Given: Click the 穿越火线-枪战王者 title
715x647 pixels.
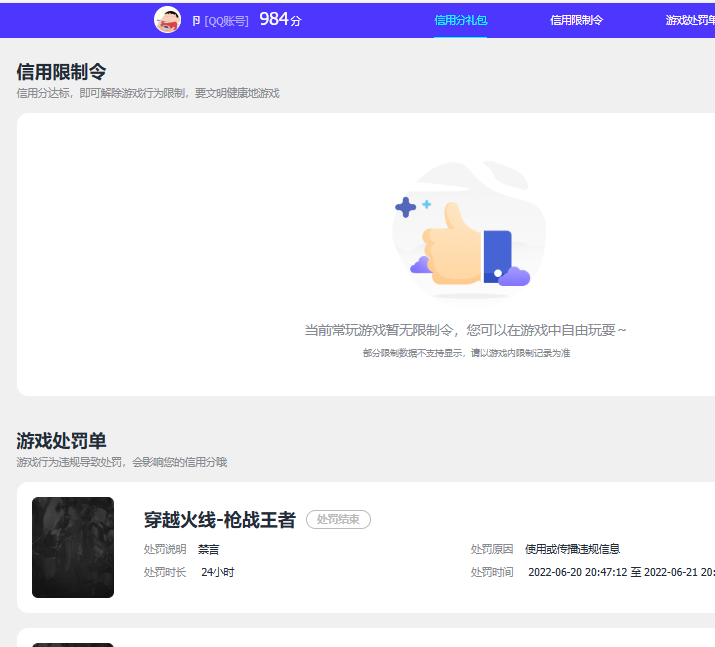Looking at the screenshot, I should coord(220,520).
